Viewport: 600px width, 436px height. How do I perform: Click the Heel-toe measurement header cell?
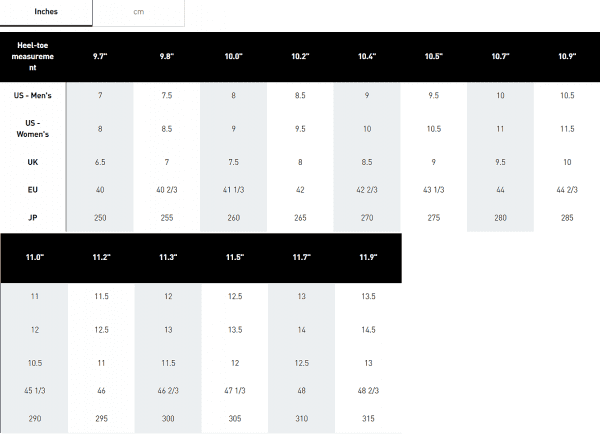(34, 57)
